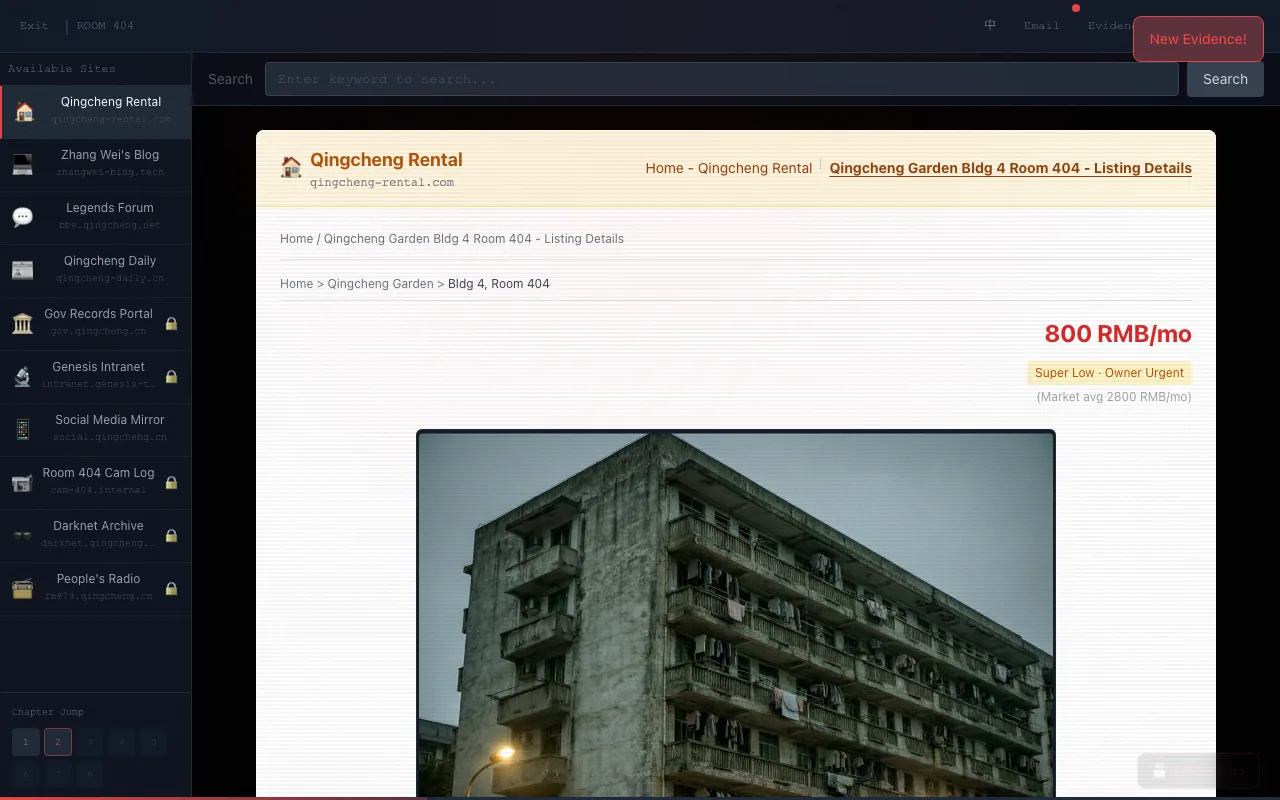Open Qingcheng Rental site house icon
Viewport: 1280px width, 800px height.
[24, 111]
